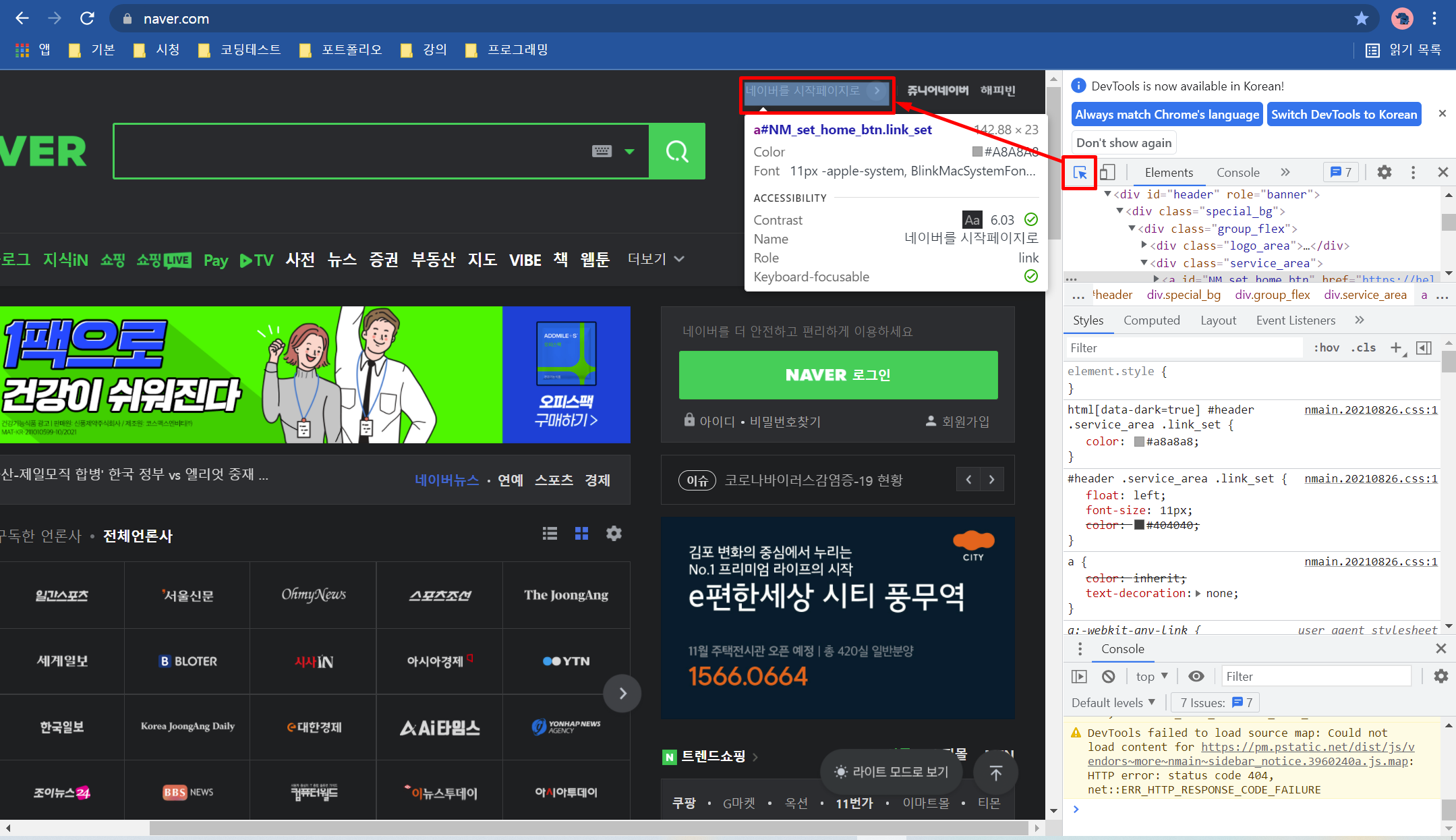Screen dimensions: 1456x840
Task: Switch news publishers to grid view icon
Action: point(581,534)
